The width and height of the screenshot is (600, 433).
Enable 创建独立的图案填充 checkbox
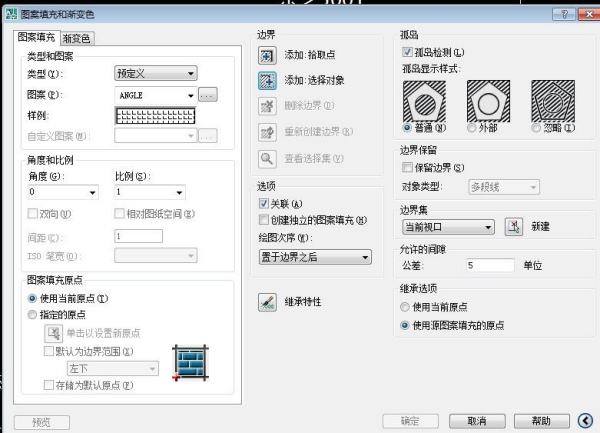(x=264, y=220)
